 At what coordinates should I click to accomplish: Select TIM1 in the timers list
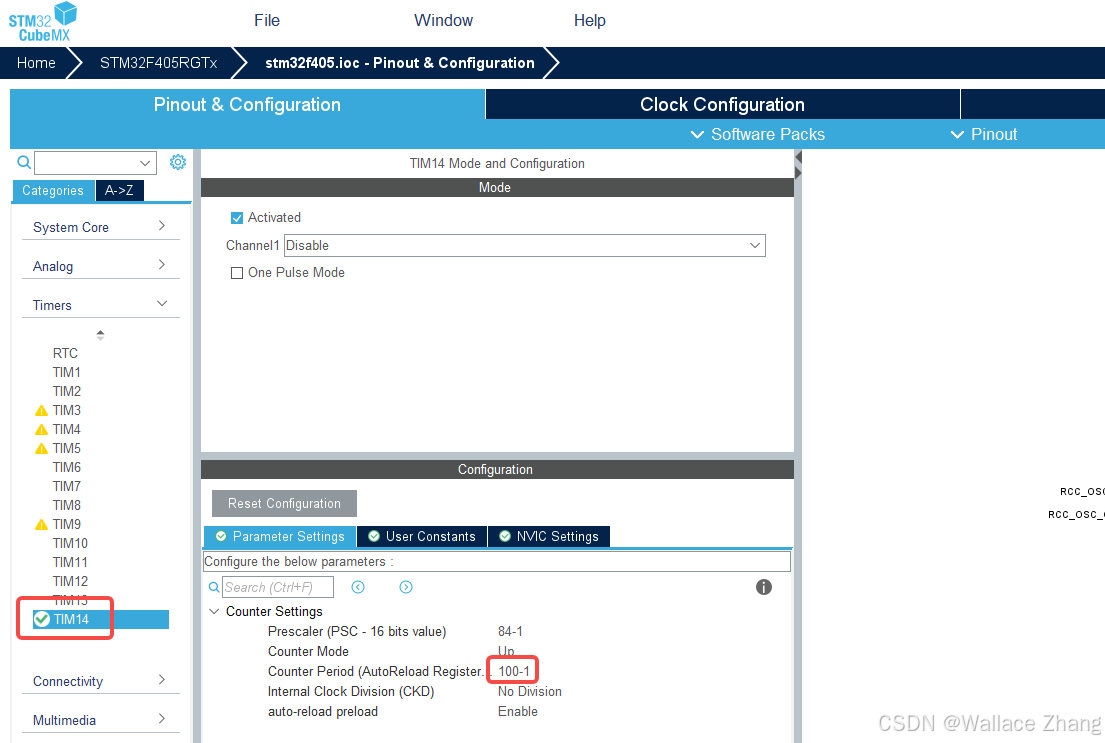pos(66,372)
